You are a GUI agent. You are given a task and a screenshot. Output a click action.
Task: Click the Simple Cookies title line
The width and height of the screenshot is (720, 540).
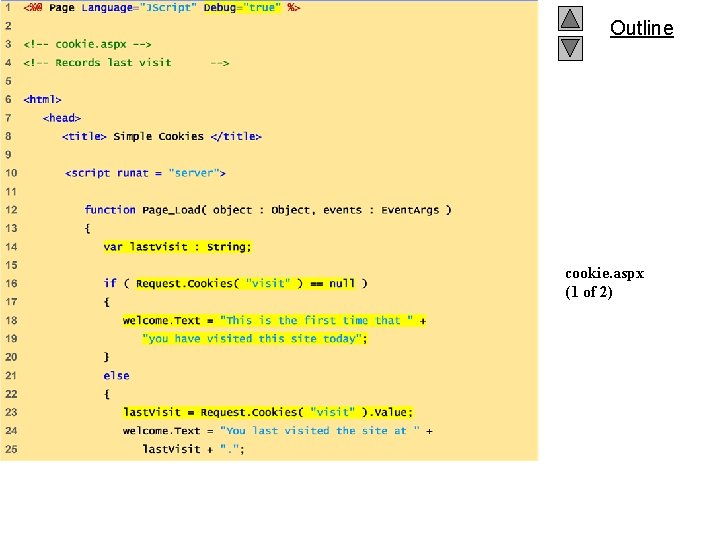162,136
